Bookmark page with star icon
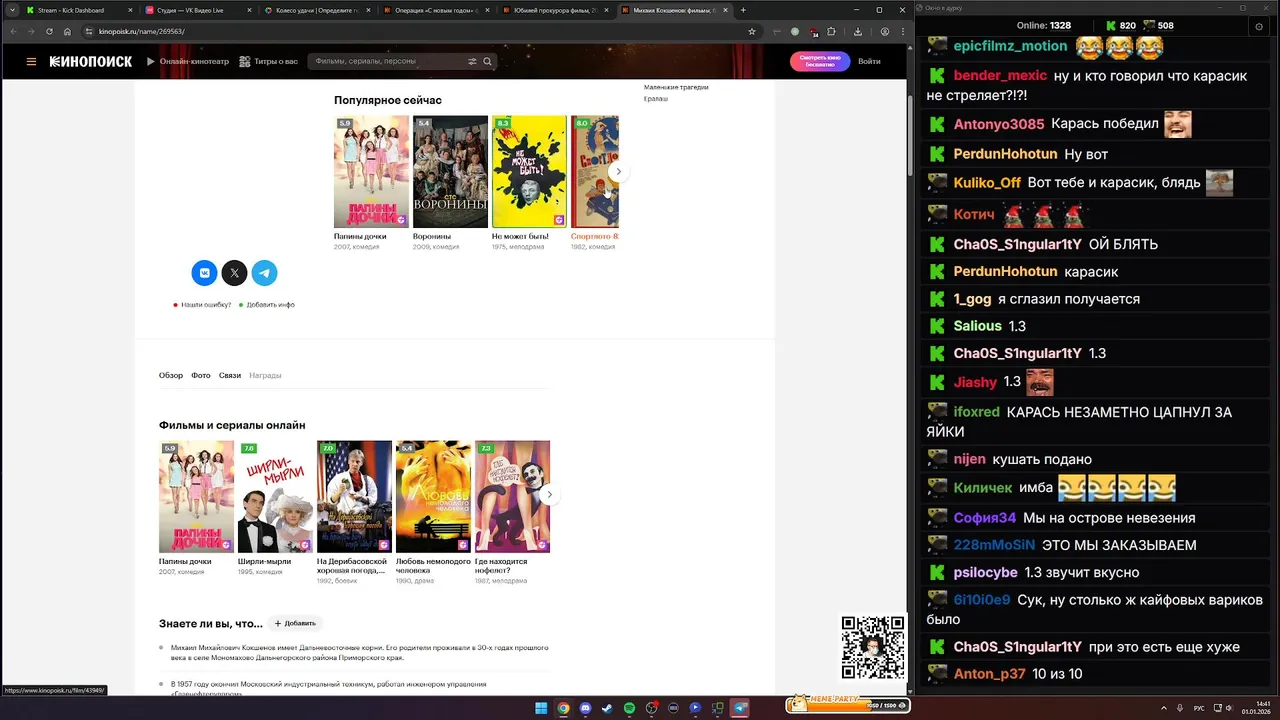1280x720 pixels. (752, 31)
